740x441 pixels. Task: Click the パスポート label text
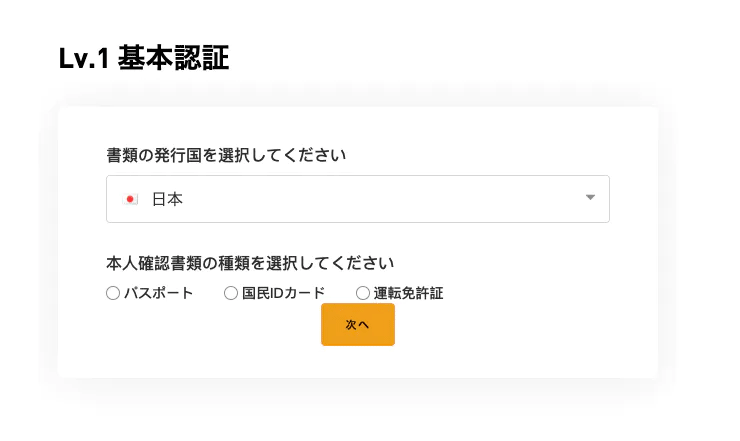point(159,293)
